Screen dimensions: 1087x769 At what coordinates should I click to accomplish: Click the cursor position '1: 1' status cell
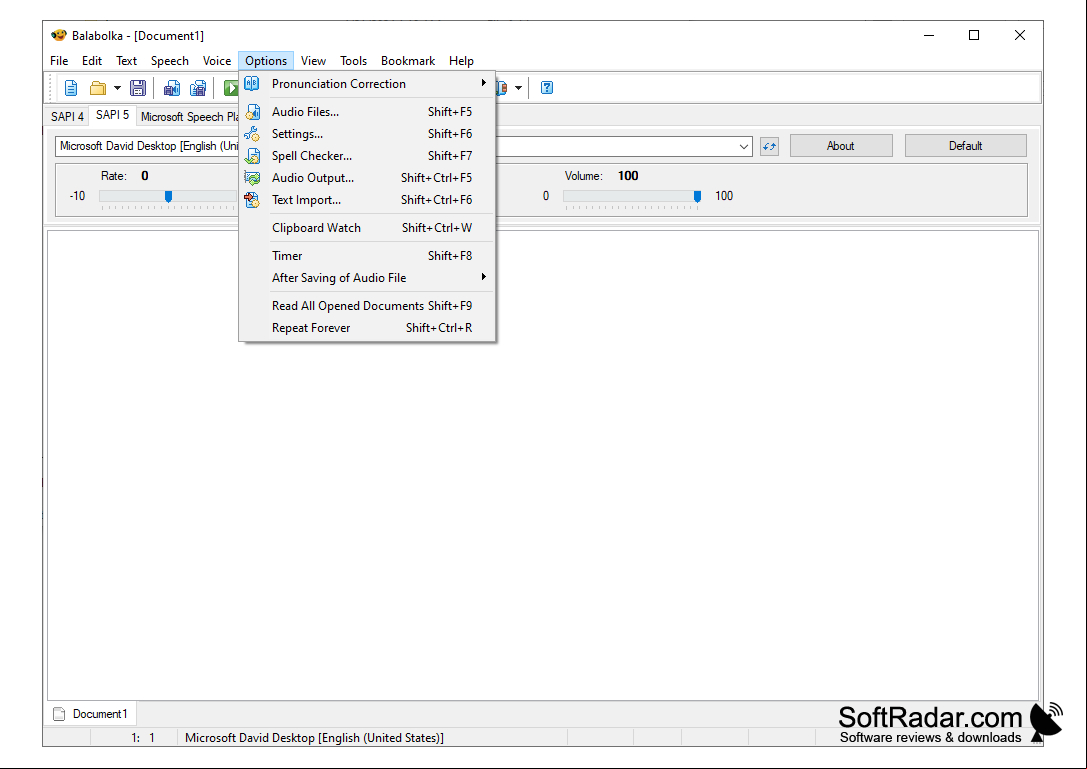tap(134, 738)
